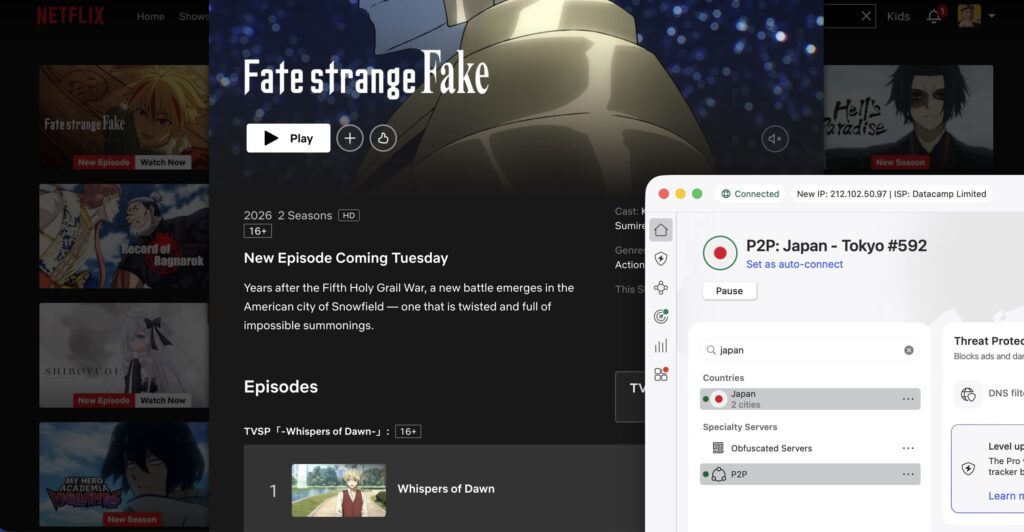Click the P2P: Japan - Tokyo #592 title
Image resolution: width=1024 pixels, height=532 pixels.
[x=837, y=245]
